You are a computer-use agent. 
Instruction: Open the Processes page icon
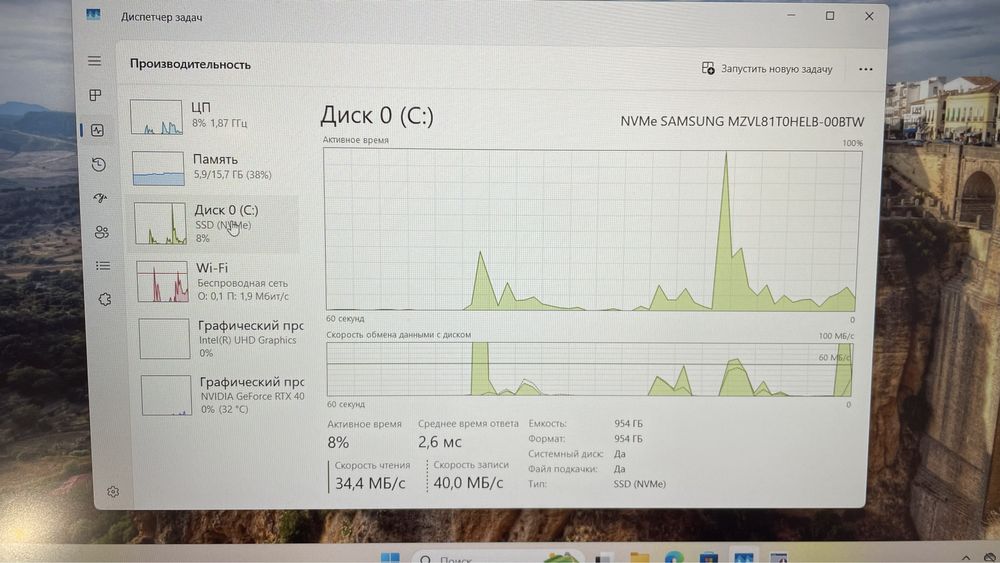[x=96, y=96]
